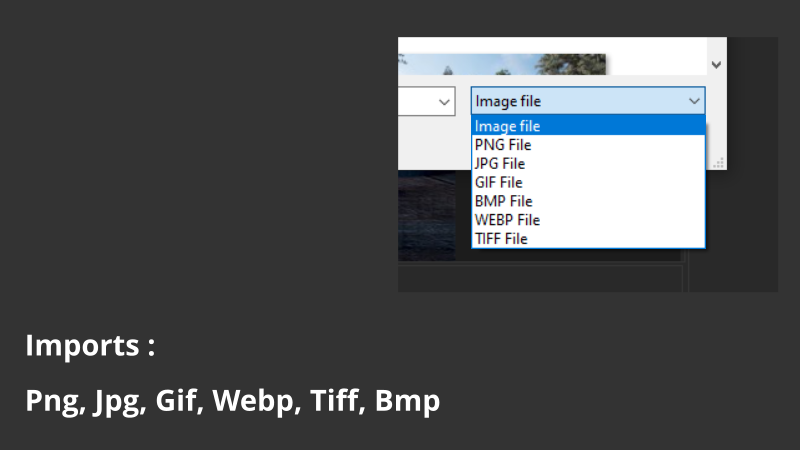Click the scroll down arrow in file list

pos(716,65)
